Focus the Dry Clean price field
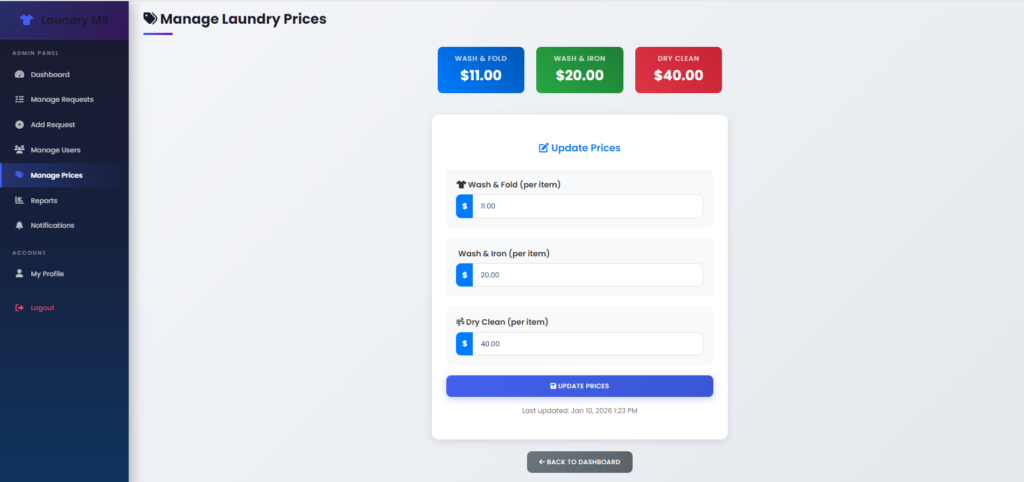Viewport: 1024px width, 482px height. [586, 344]
